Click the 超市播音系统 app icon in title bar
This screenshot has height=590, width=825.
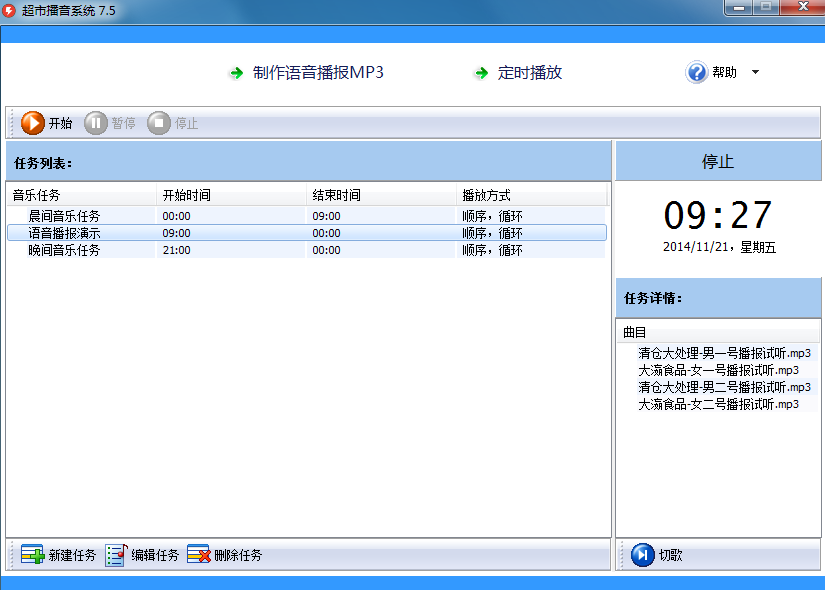9,11
